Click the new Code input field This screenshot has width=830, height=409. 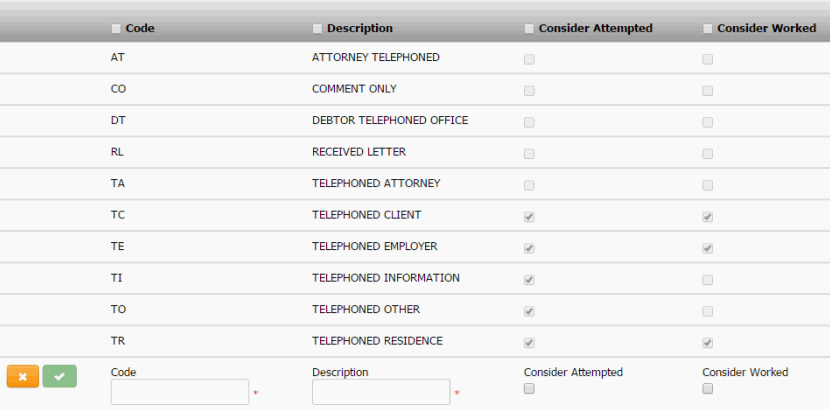180,392
